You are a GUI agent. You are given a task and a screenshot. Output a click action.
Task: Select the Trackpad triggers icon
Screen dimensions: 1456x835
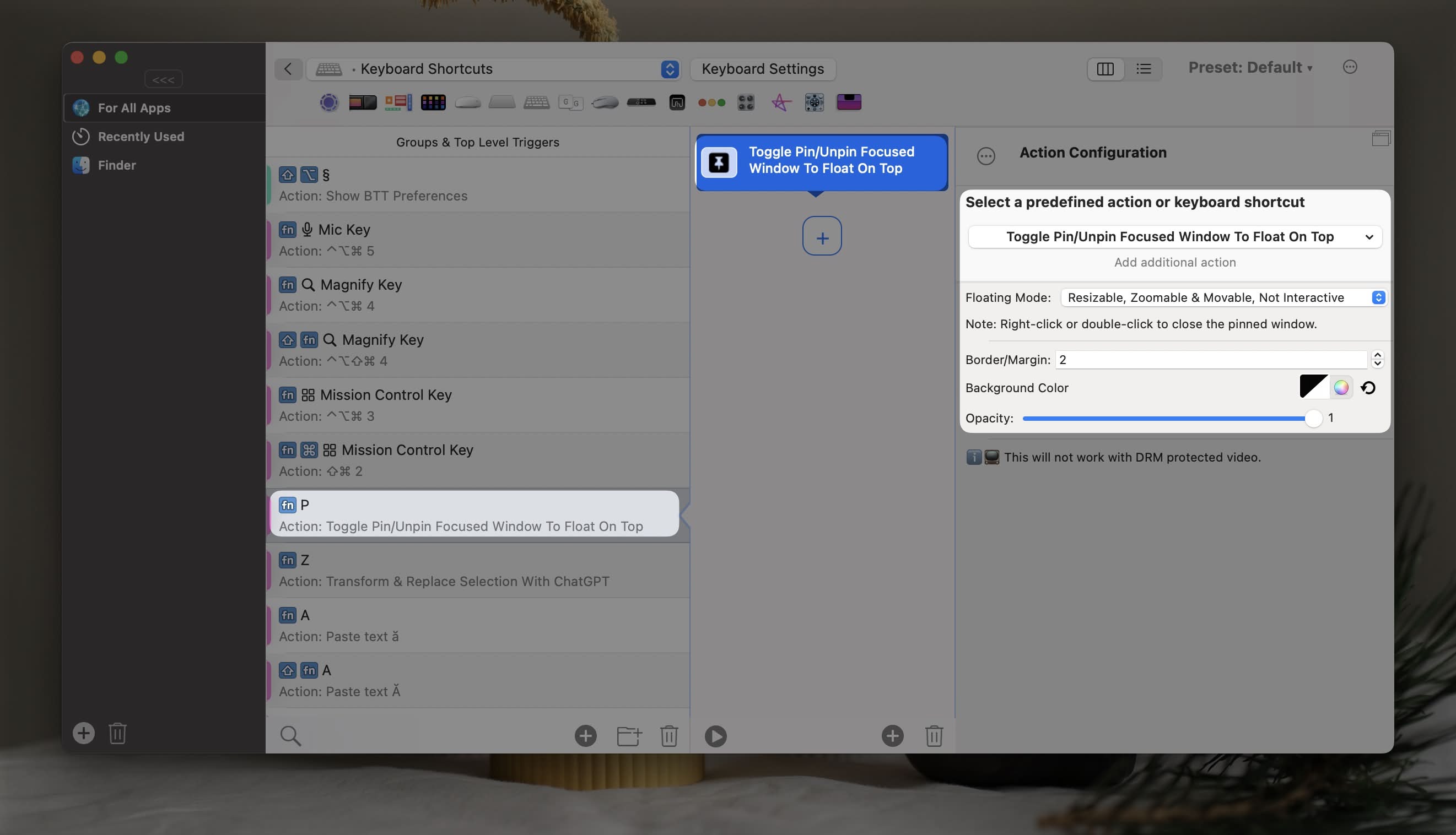coord(501,102)
